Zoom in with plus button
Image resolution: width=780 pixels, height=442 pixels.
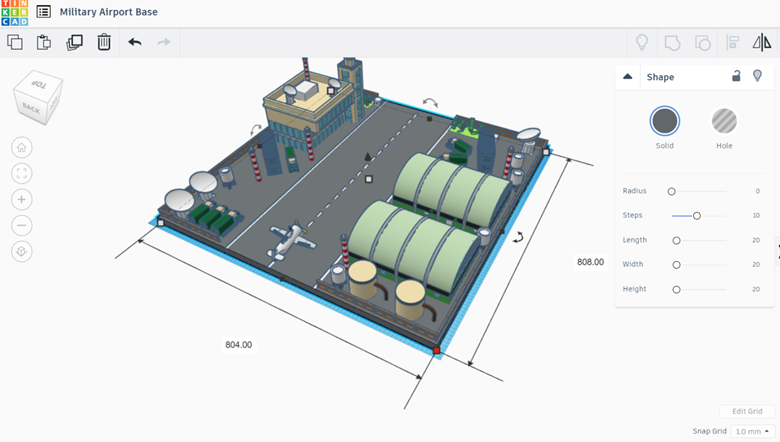click(21, 199)
